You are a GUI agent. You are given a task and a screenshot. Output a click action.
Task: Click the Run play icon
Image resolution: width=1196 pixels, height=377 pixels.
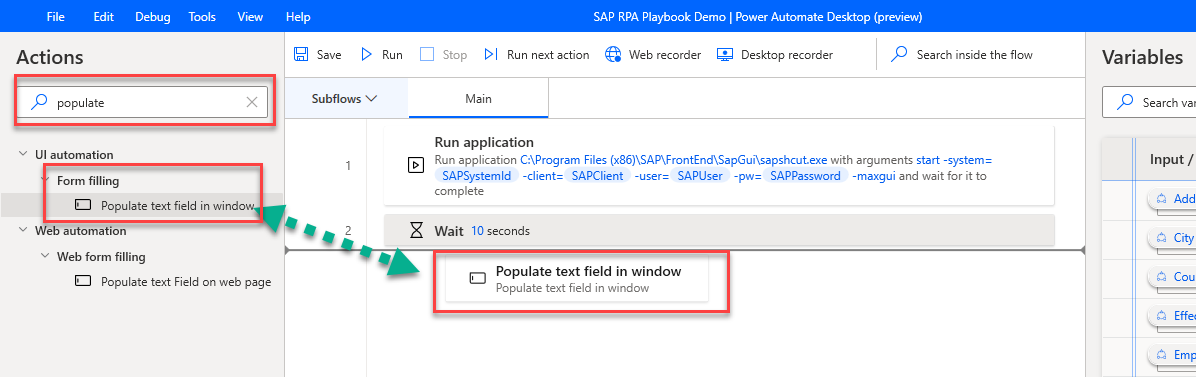[366, 54]
